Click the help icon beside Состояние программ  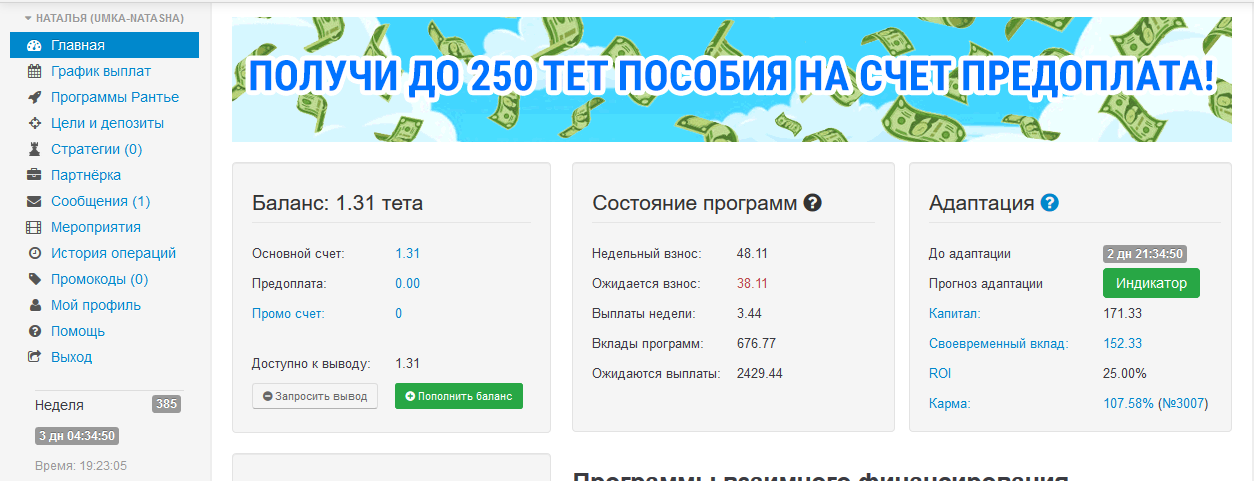(812, 203)
